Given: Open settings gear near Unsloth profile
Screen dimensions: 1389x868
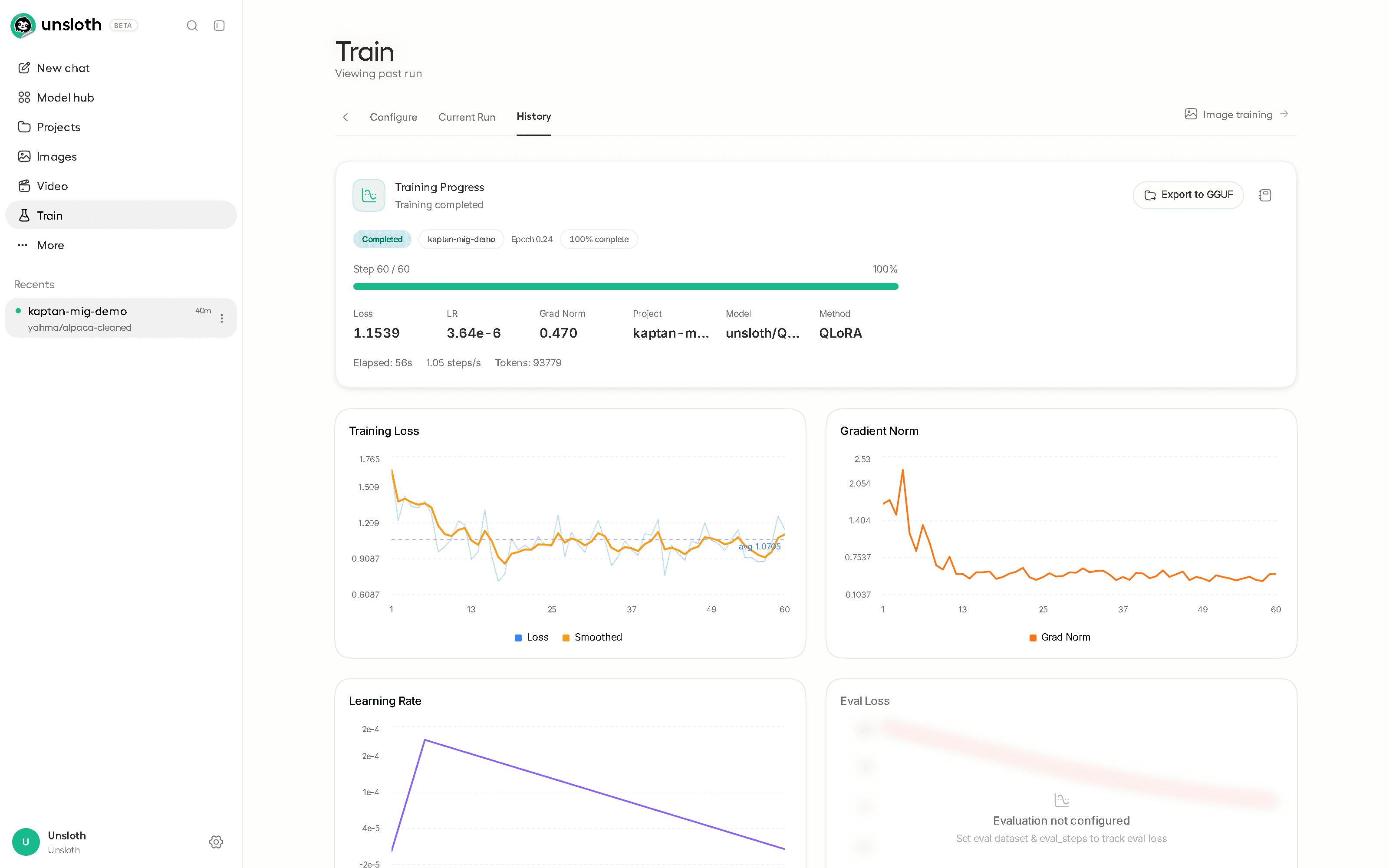Looking at the screenshot, I should coord(216,842).
